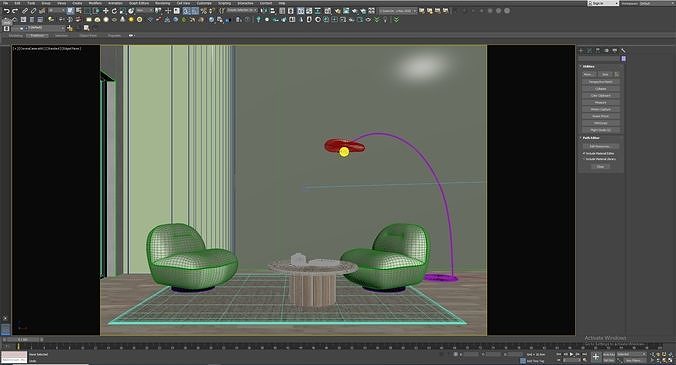This screenshot has width=676, height=365.
Task: Switch to the Motion command panel tab
Action: (607, 50)
